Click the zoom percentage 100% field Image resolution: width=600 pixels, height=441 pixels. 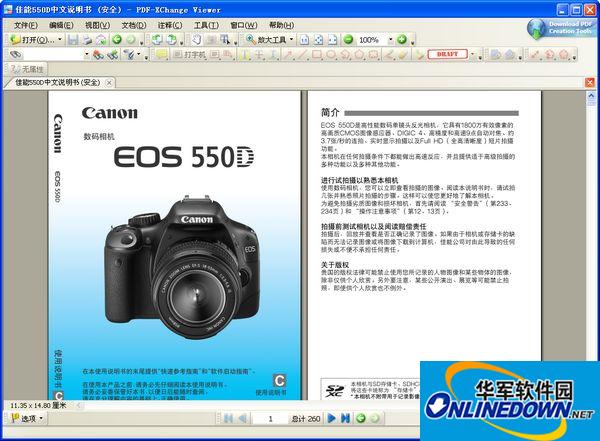pyautogui.click(x=370, y=39)
